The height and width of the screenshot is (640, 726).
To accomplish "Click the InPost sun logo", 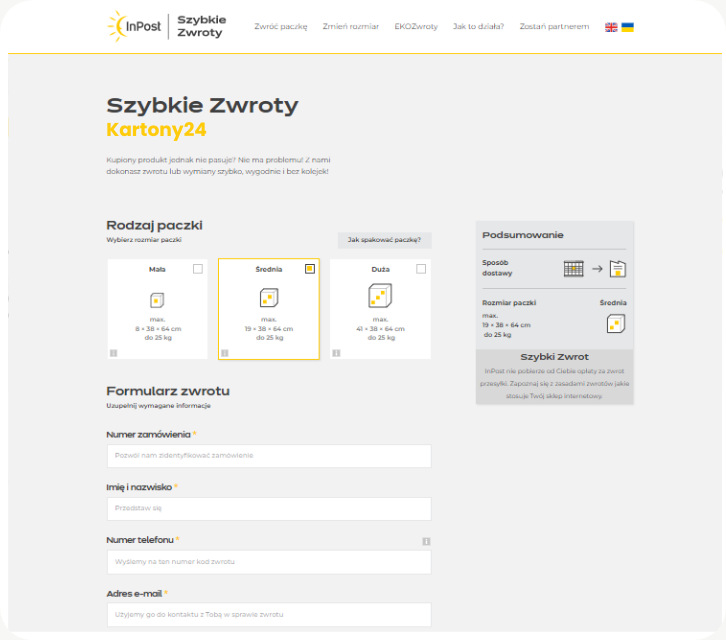I will [x=134, y=26].
